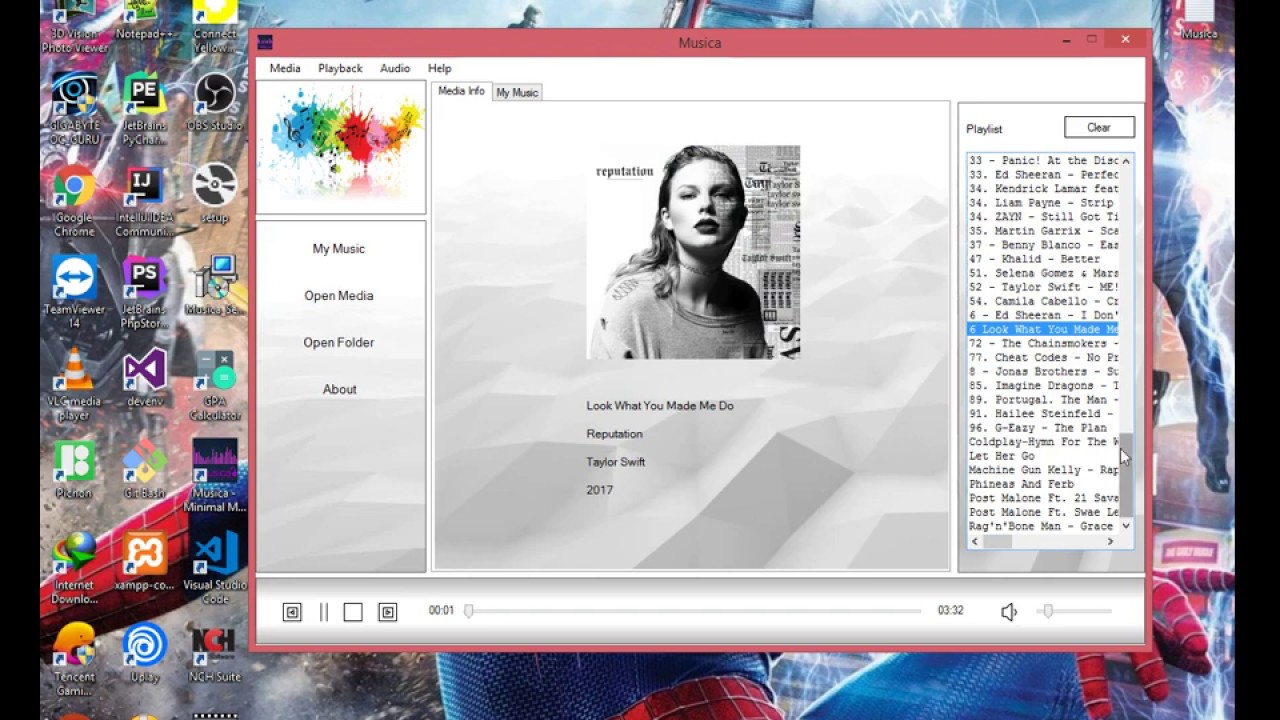Image resolution: width=1280 pixels, height=720 pixels.
Task: Switch to the My Music tab
Action: point(517,92)
